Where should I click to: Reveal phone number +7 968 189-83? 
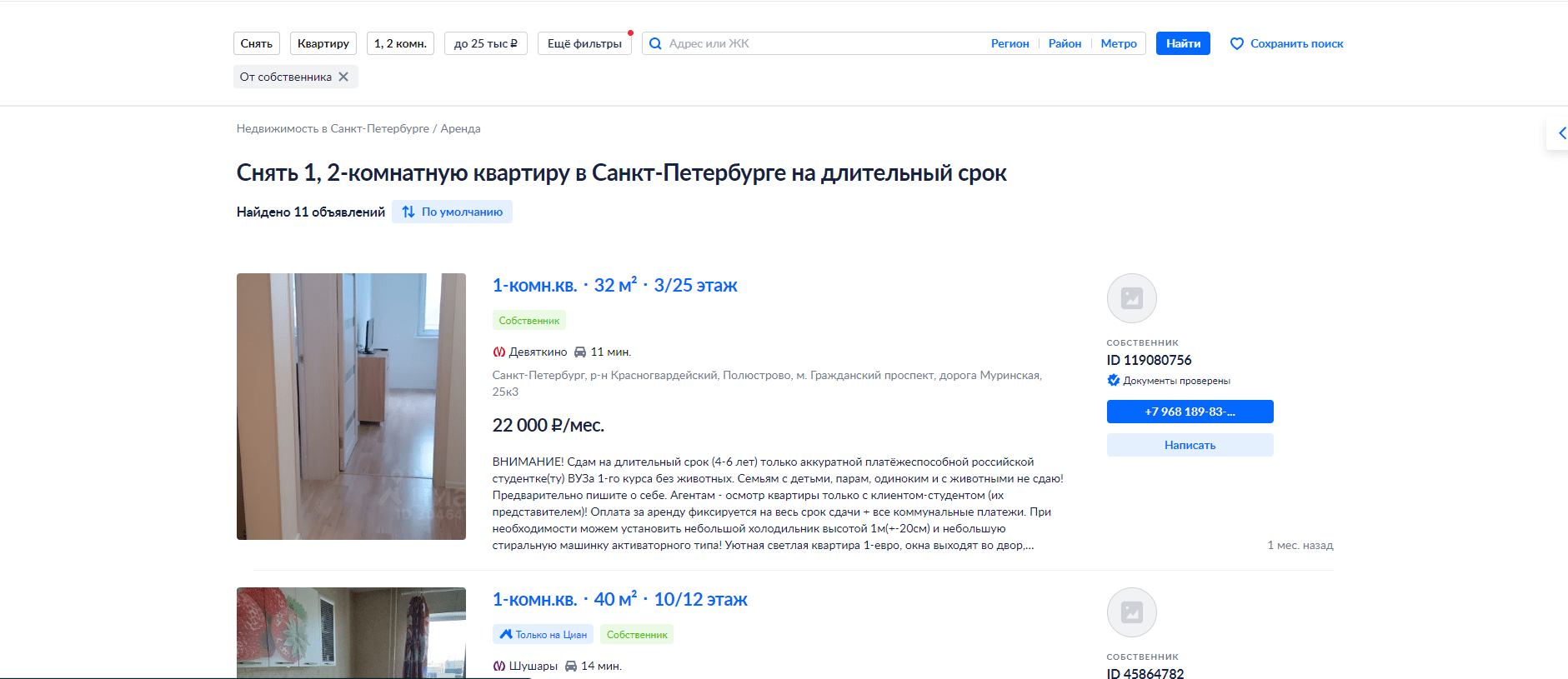(1190, 412)
